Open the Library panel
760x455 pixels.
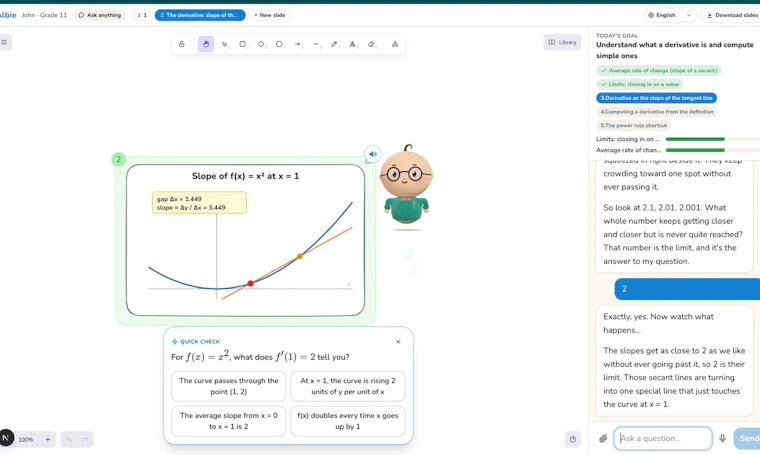click(562, 42)
